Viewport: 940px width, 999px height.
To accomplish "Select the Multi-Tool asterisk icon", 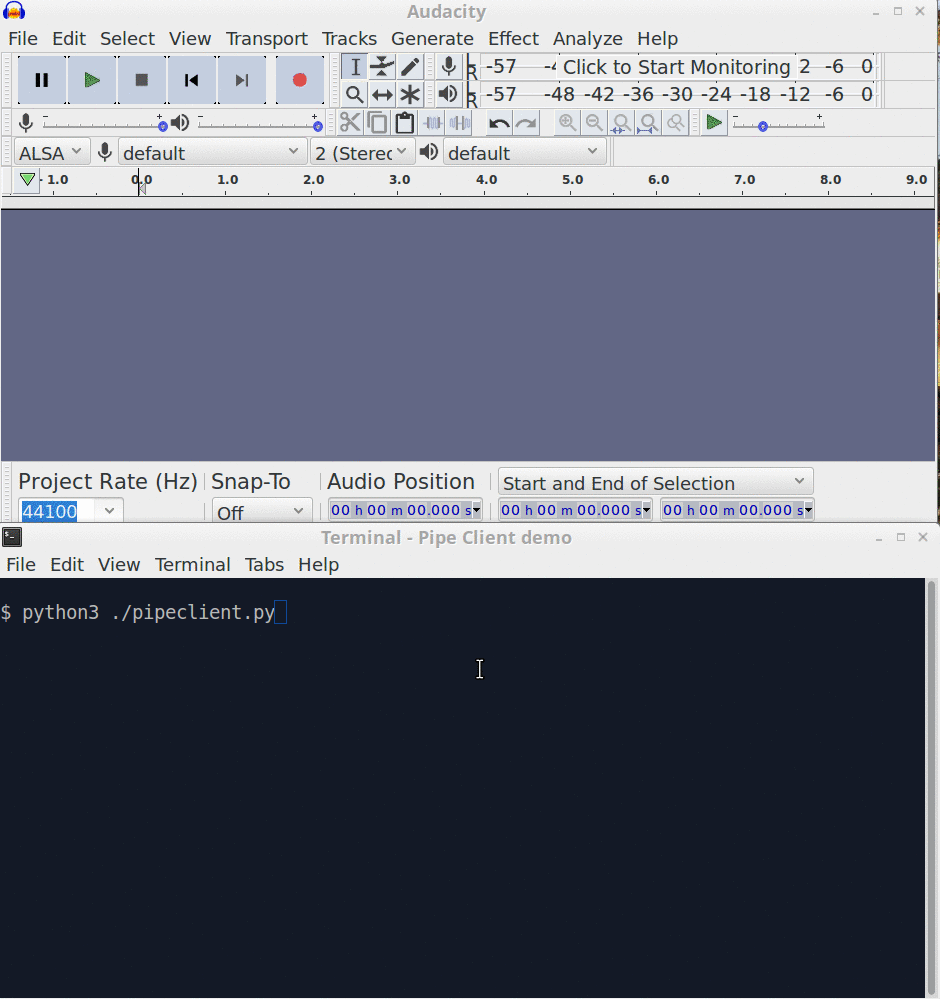I will coord(410,95).
